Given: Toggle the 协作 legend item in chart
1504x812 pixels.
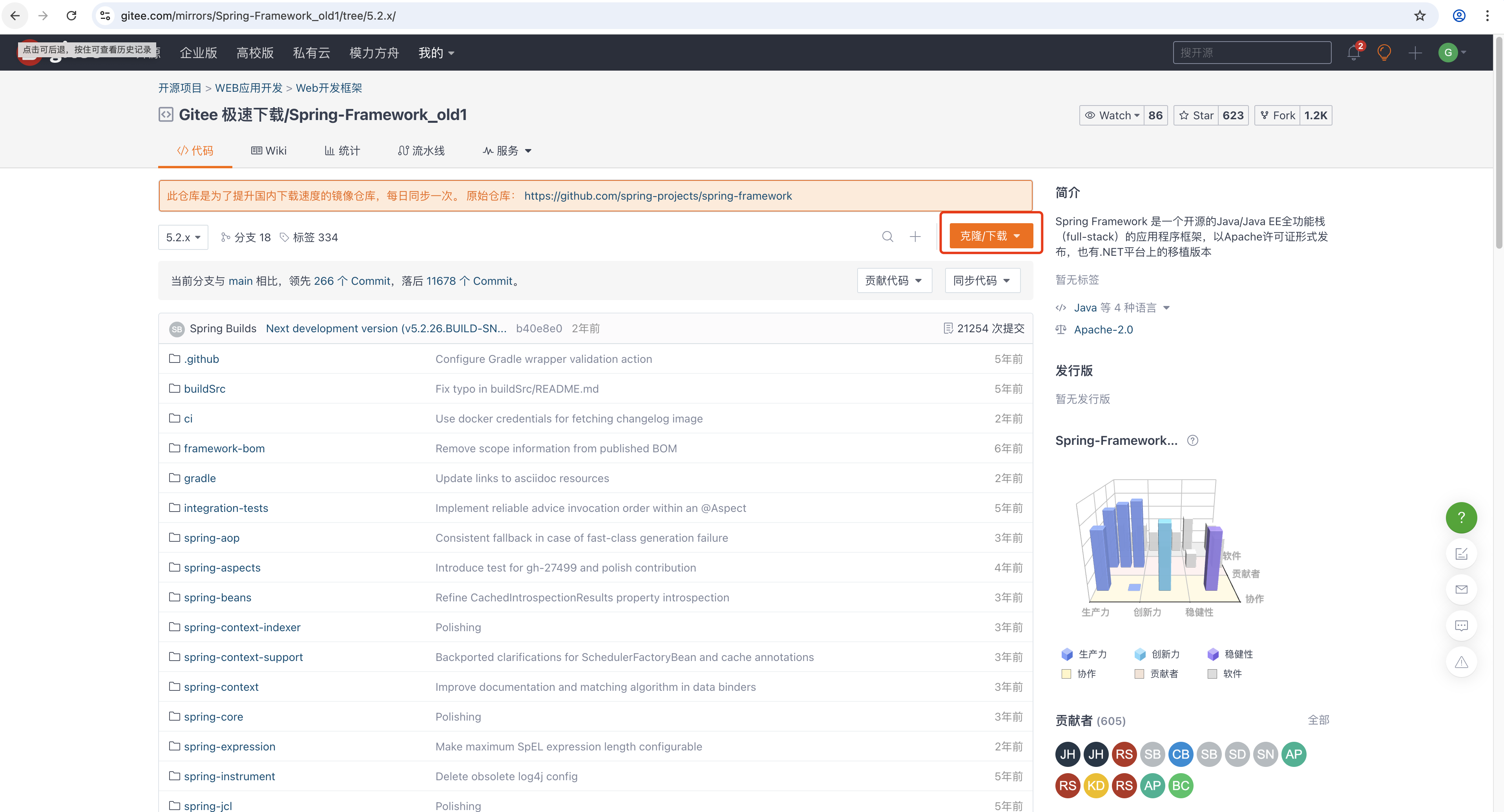Looking at the screenshot, I should coord(1085,674).
